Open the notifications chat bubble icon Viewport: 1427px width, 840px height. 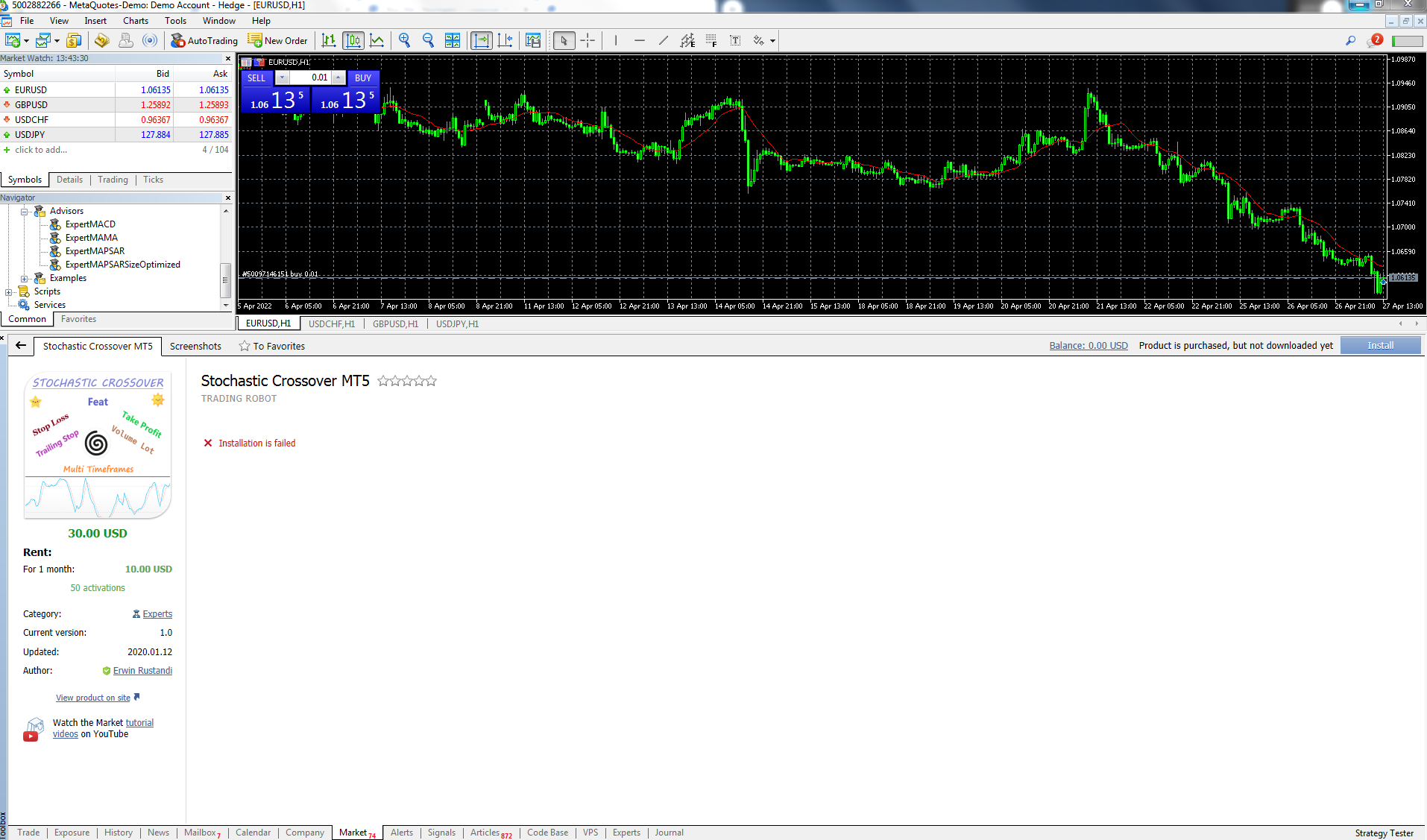(1375, 40)
